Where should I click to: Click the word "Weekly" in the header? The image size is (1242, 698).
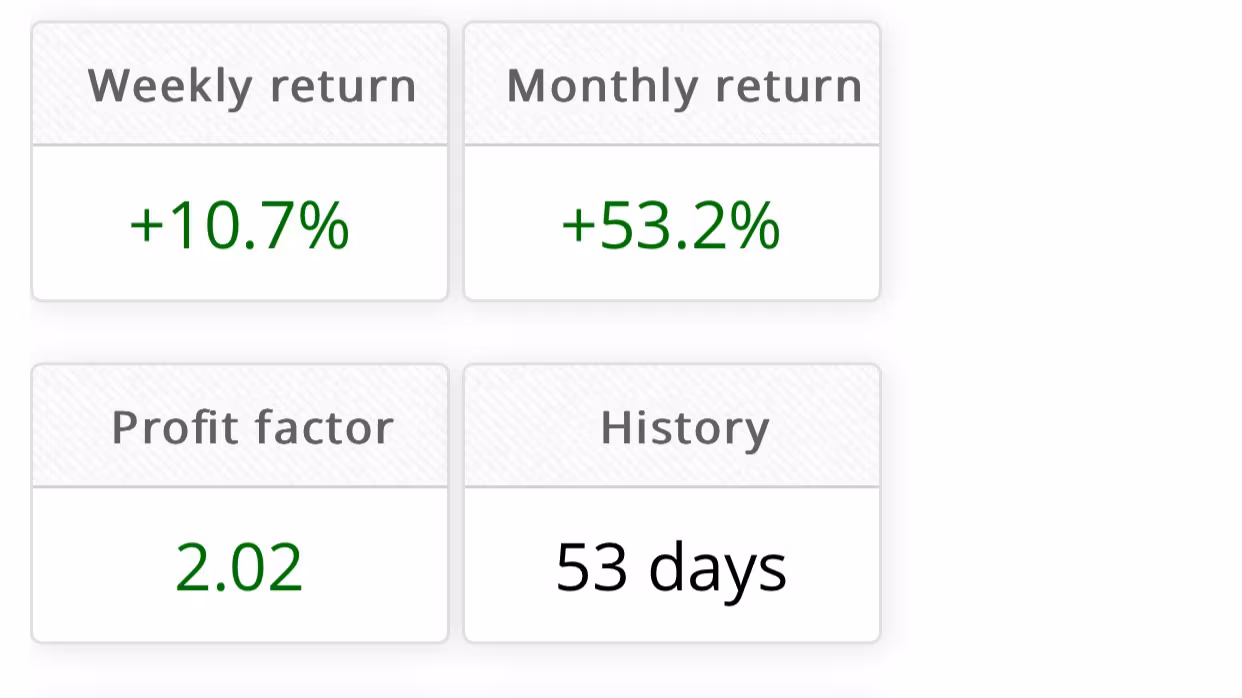(x=169, y=86)
